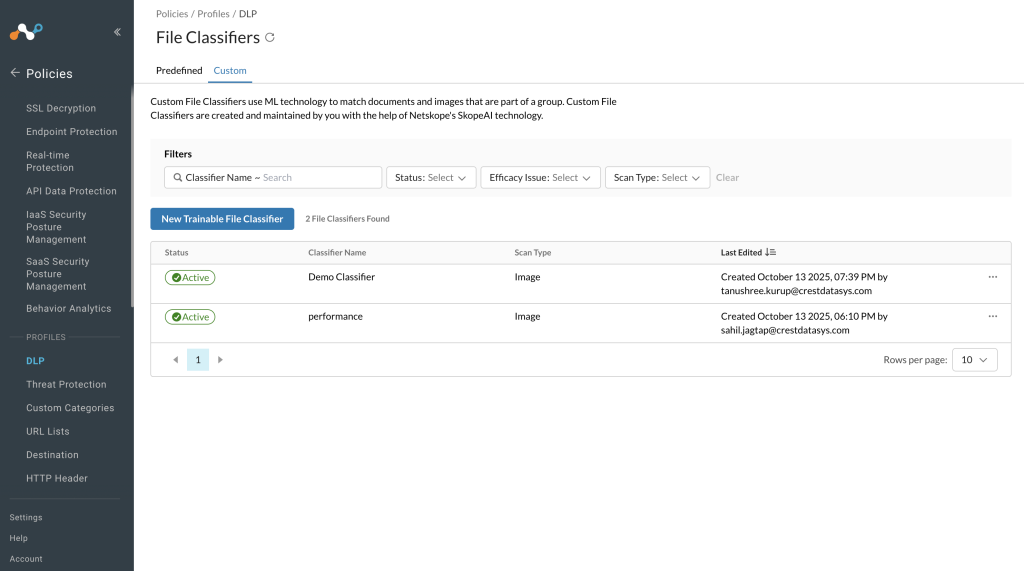
Task: Click Active status badge for Demo Classifier
Action: pyautogui.click(x=190, y=278)
